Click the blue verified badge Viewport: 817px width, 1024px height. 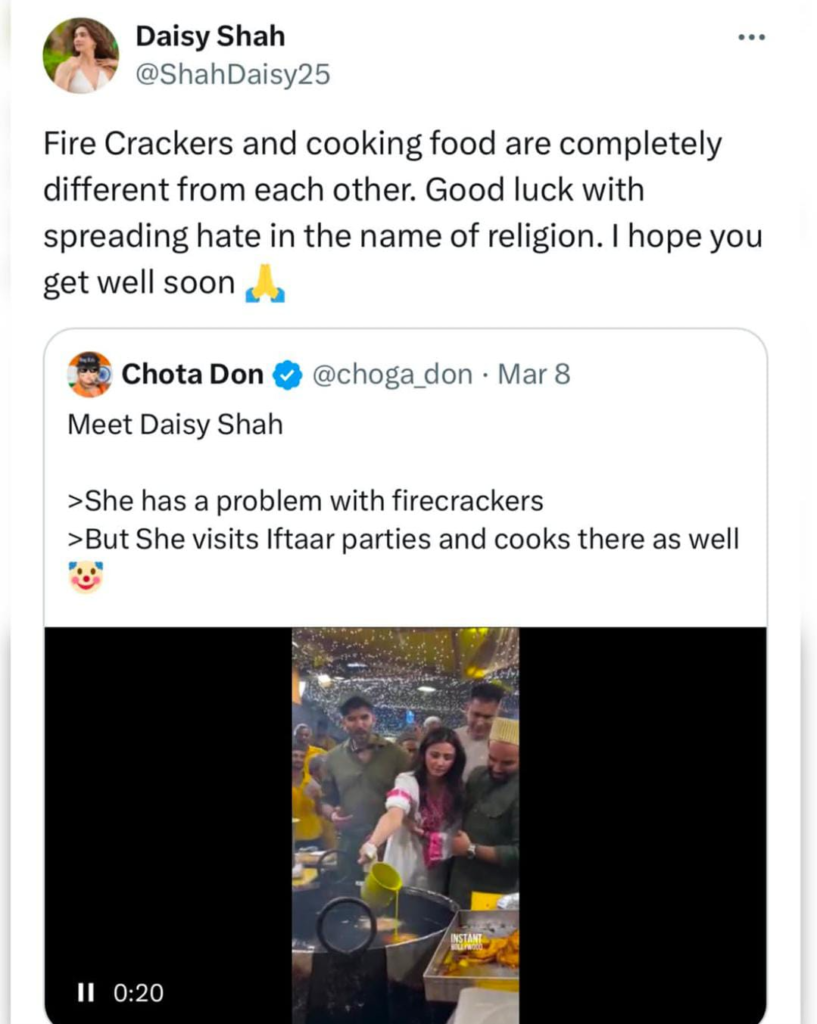point(288,376)
